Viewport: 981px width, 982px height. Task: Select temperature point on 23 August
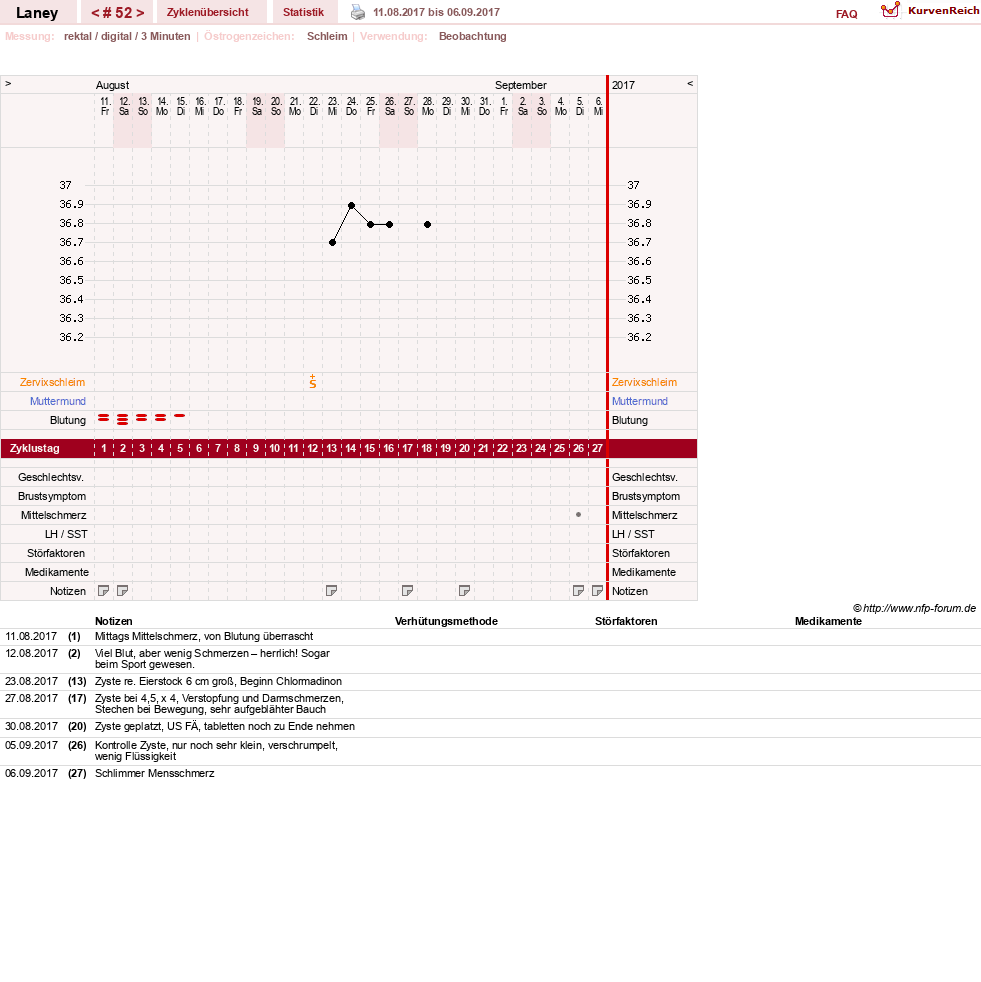pos(333,242)
